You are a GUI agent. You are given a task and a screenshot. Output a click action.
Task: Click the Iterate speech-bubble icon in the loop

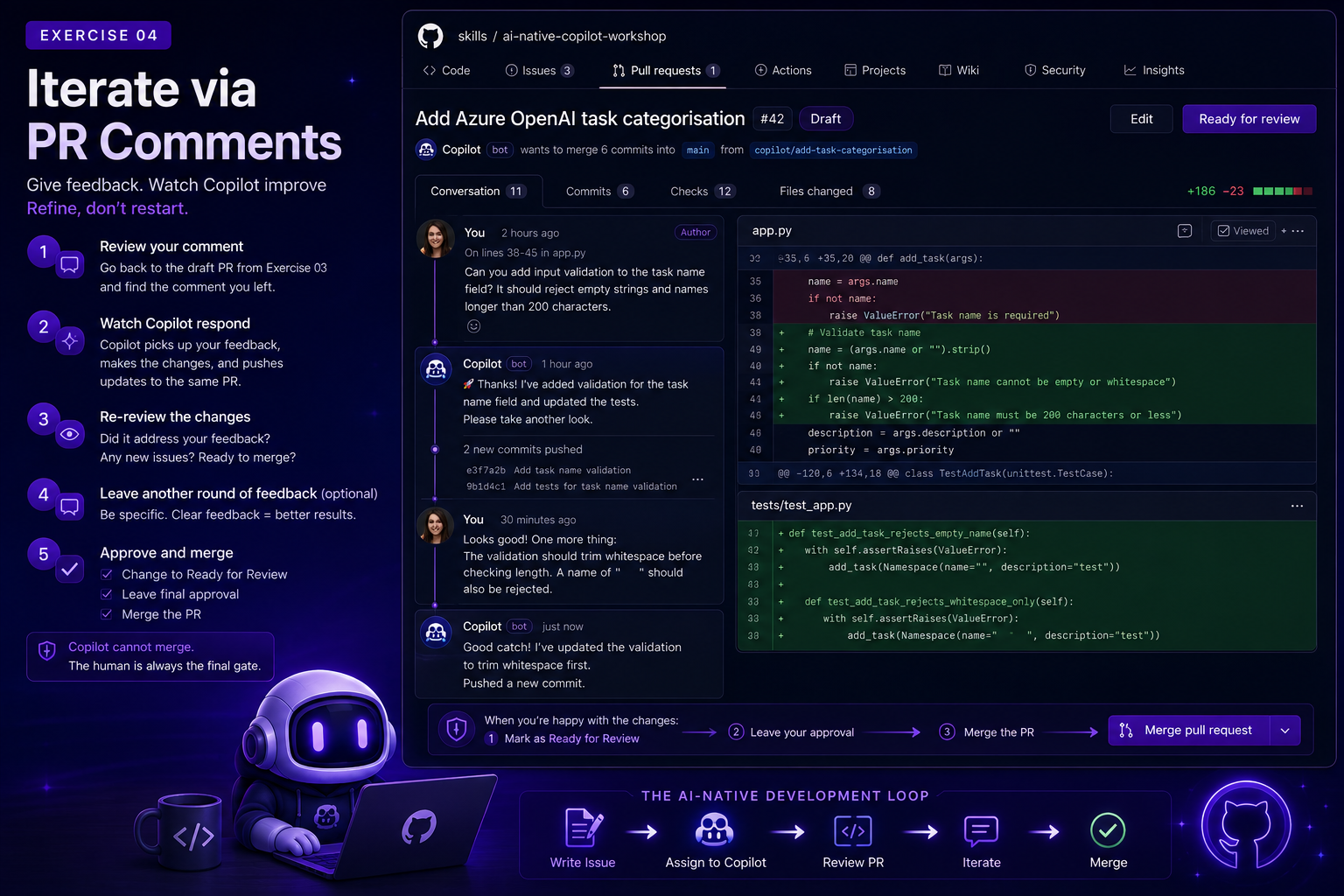[x=981, y=830]
